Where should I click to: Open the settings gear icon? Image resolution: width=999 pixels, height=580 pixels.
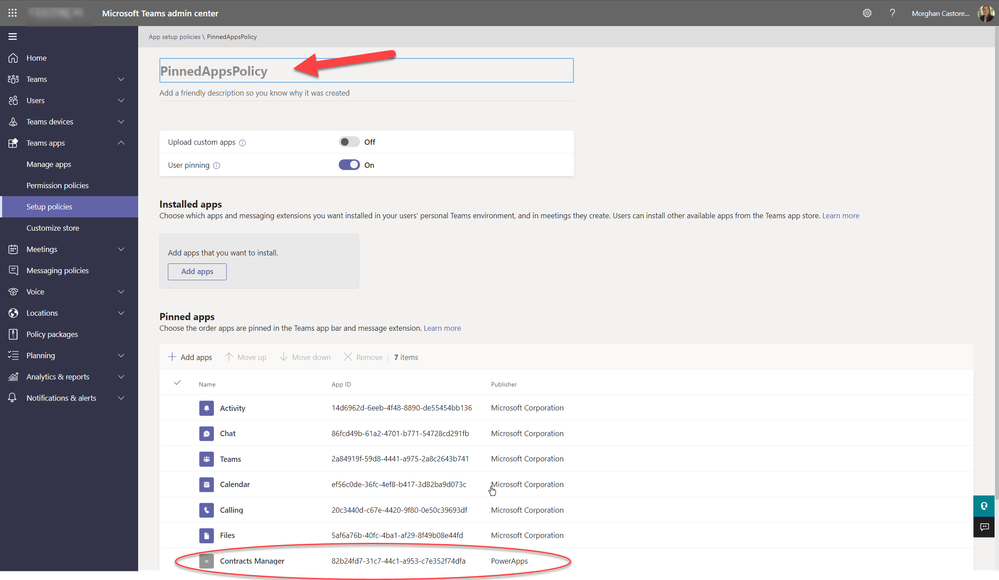(866, 13)
